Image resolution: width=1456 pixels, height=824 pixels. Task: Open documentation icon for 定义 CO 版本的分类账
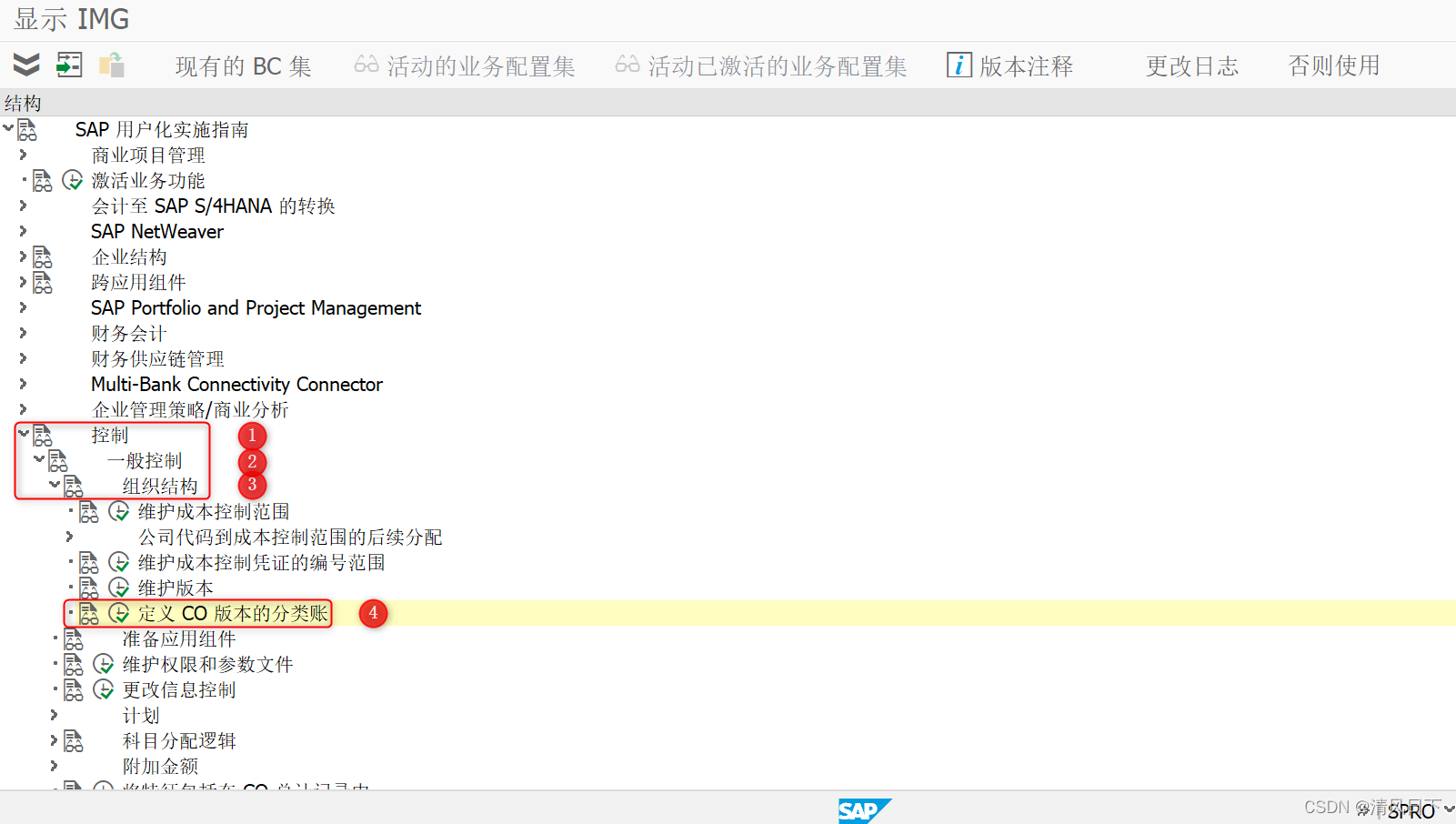(89, 614)
